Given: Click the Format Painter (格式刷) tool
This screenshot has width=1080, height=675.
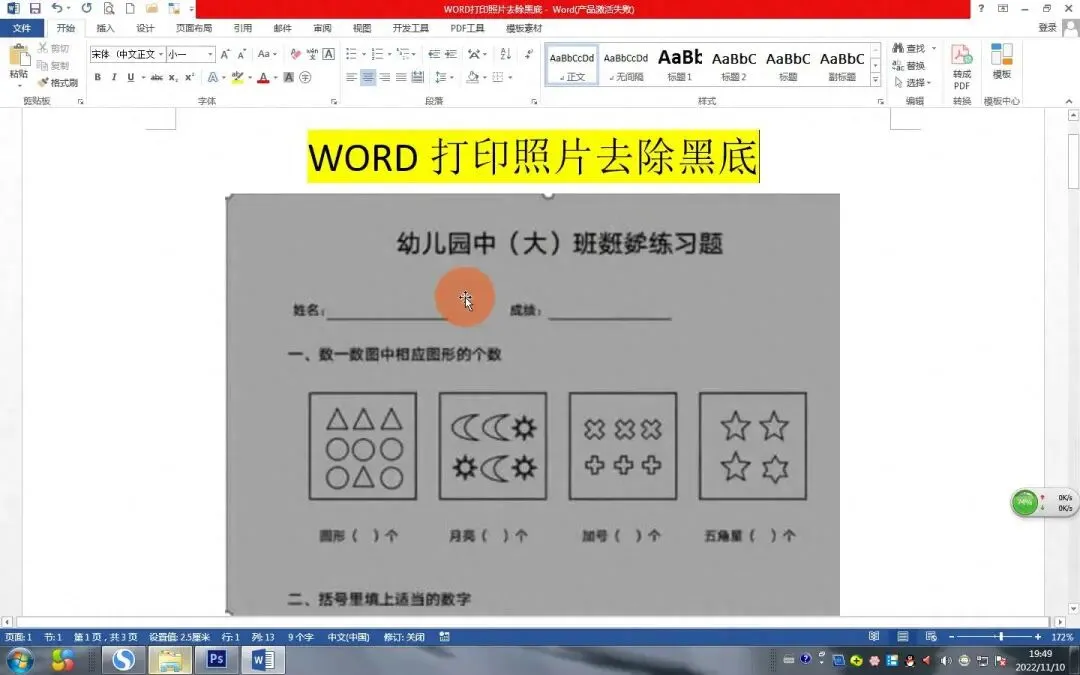Looking at the screenshot, I should (x=58, y=83).
